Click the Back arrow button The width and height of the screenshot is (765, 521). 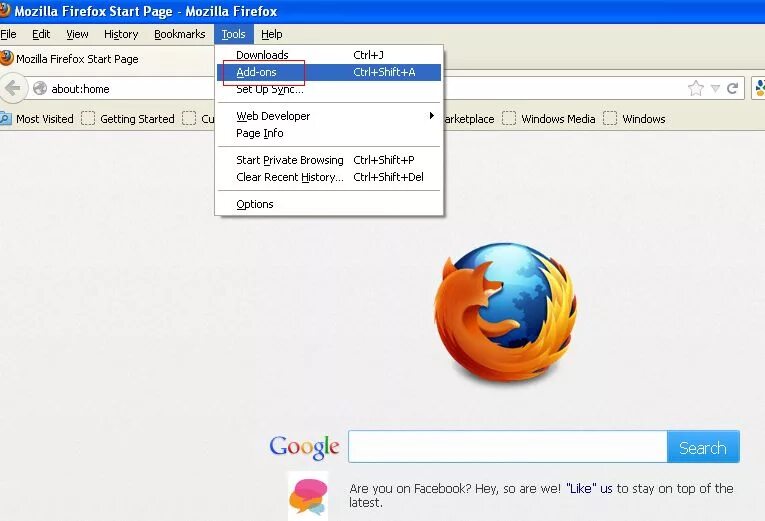12,89
